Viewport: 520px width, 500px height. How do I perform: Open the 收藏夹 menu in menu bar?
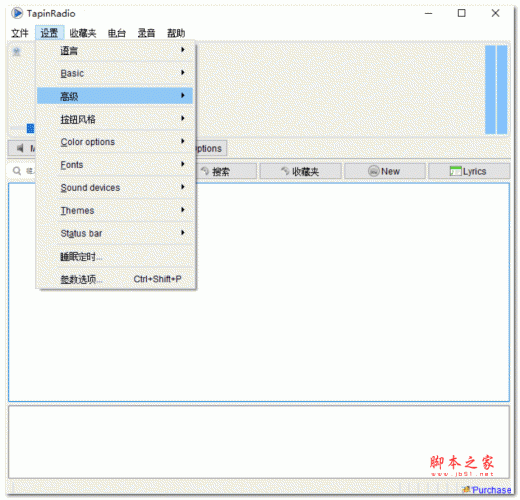pyautogui.click(x=83, y=33)
